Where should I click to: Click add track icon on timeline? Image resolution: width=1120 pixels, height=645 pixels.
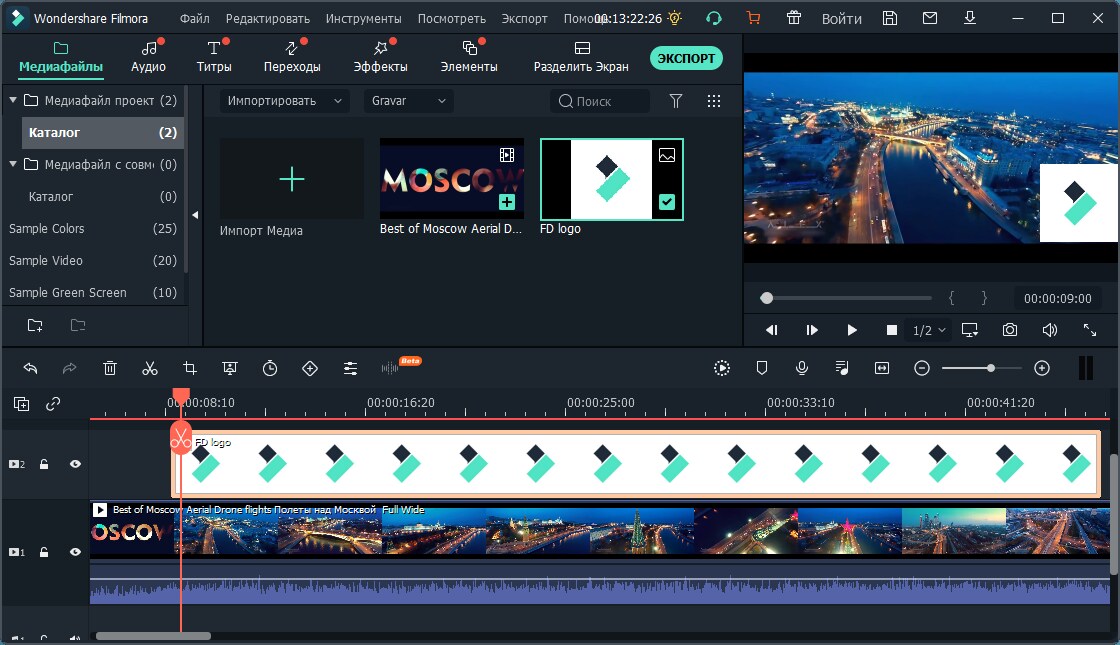click(x=21, y=404)
